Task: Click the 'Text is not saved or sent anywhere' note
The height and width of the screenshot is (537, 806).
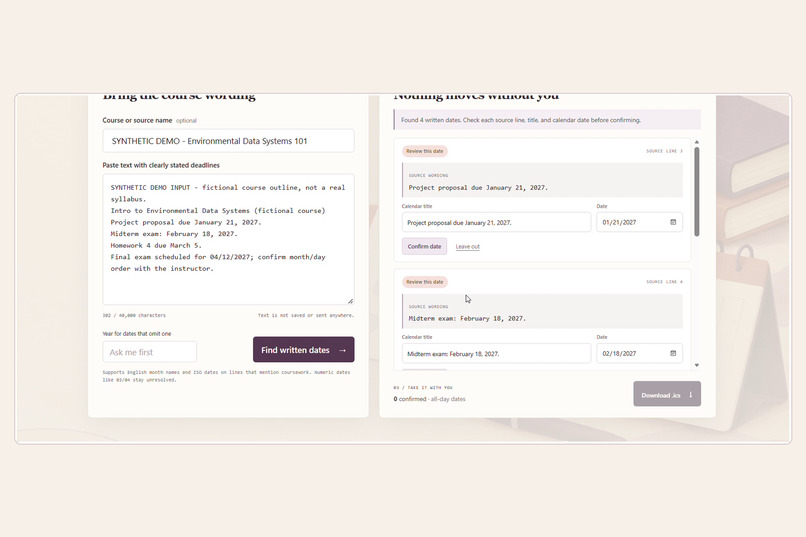Action: [306, 315]
